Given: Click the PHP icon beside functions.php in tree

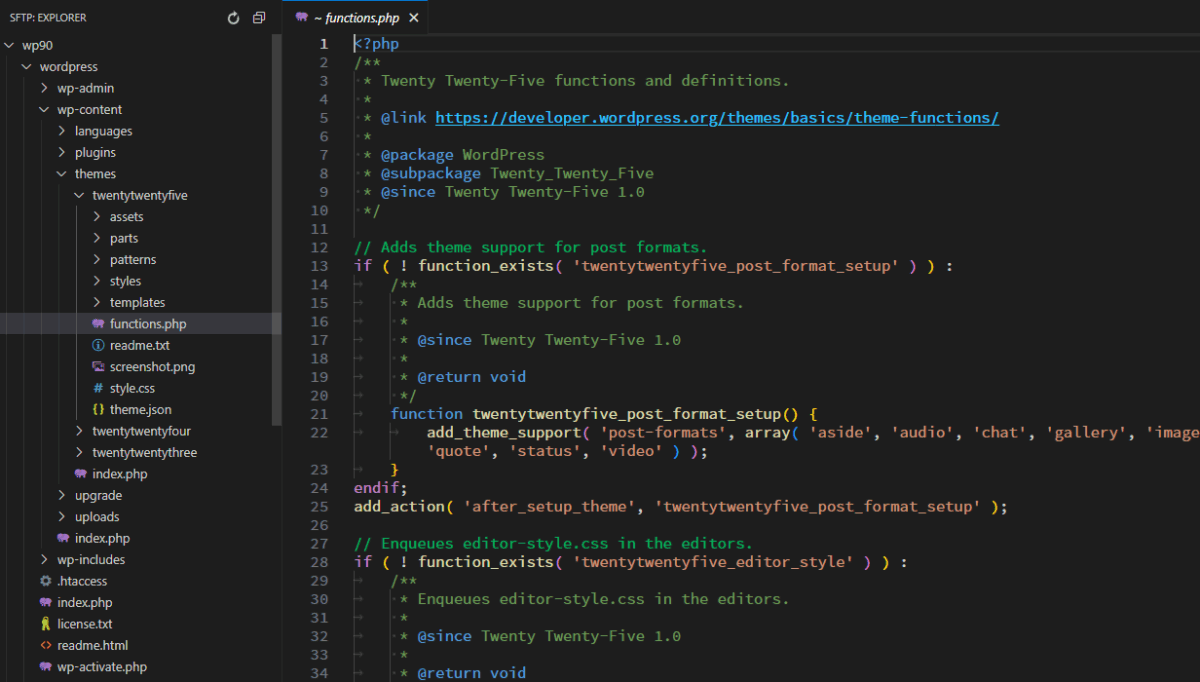Looking at the screenshot, I should coord(98,324).
